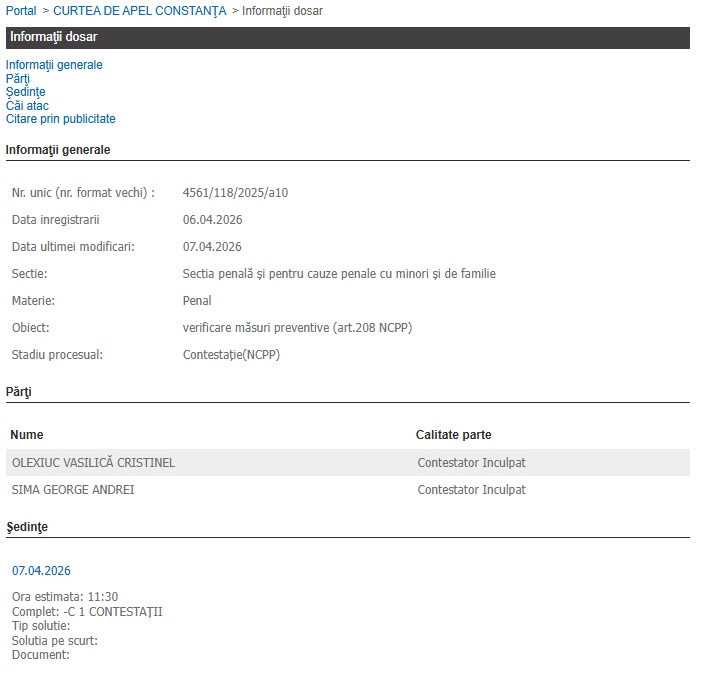Select the OLEXIUC VASILICĂ CRISTINEL party row
703x677 pixels.
click(x=93, y=463)
